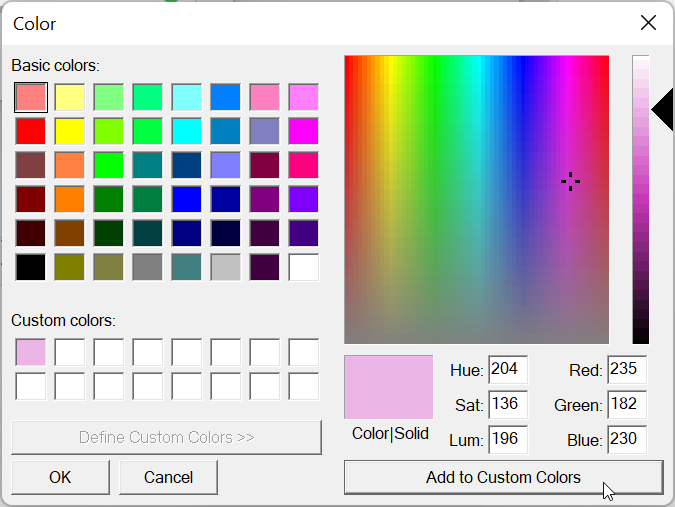Click in the Hue input field
This screenshot has height=507, width=675.
[507, 370]
